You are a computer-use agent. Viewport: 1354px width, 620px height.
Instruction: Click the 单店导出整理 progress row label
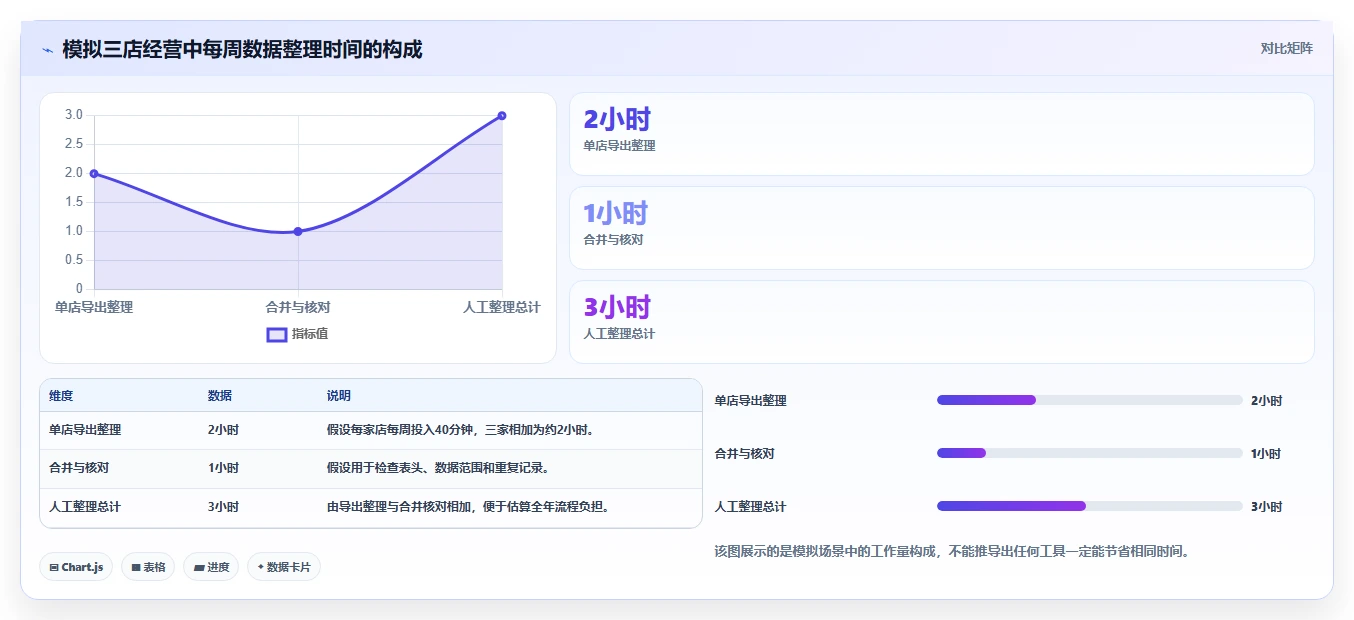pyautogui.click(x=751, y=401)
